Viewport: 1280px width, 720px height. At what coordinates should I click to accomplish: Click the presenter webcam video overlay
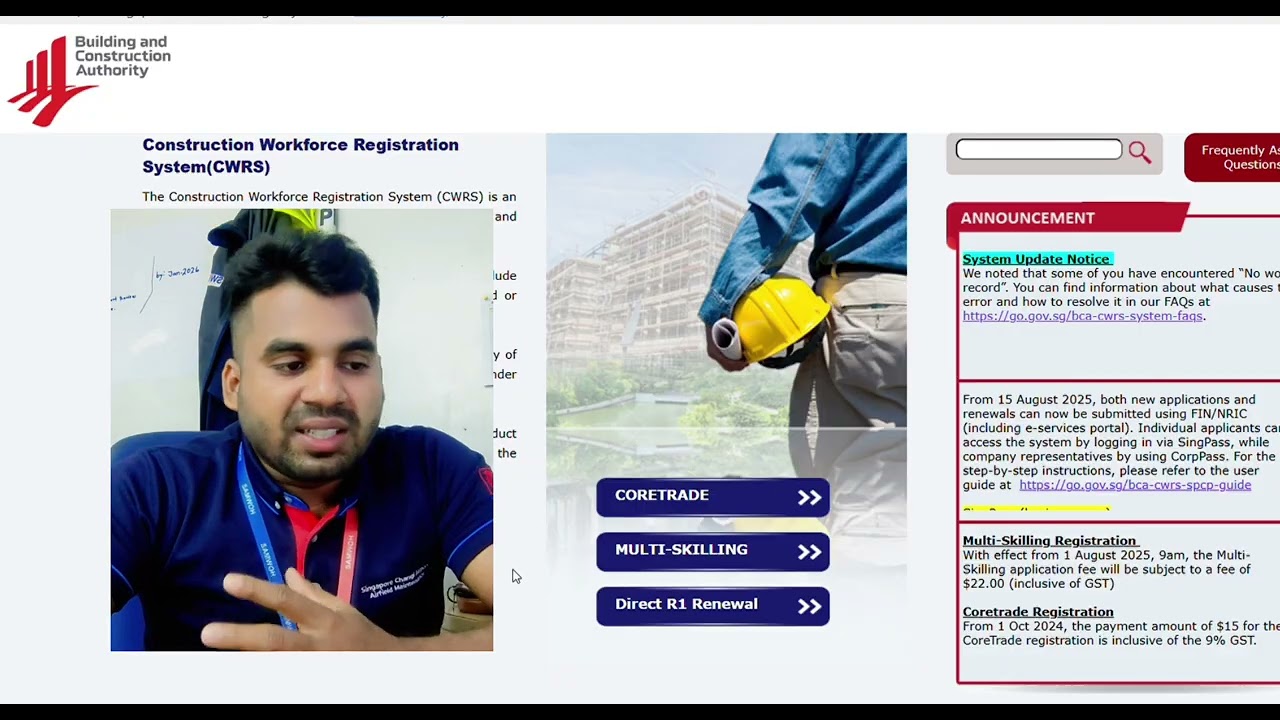point(301,430)
